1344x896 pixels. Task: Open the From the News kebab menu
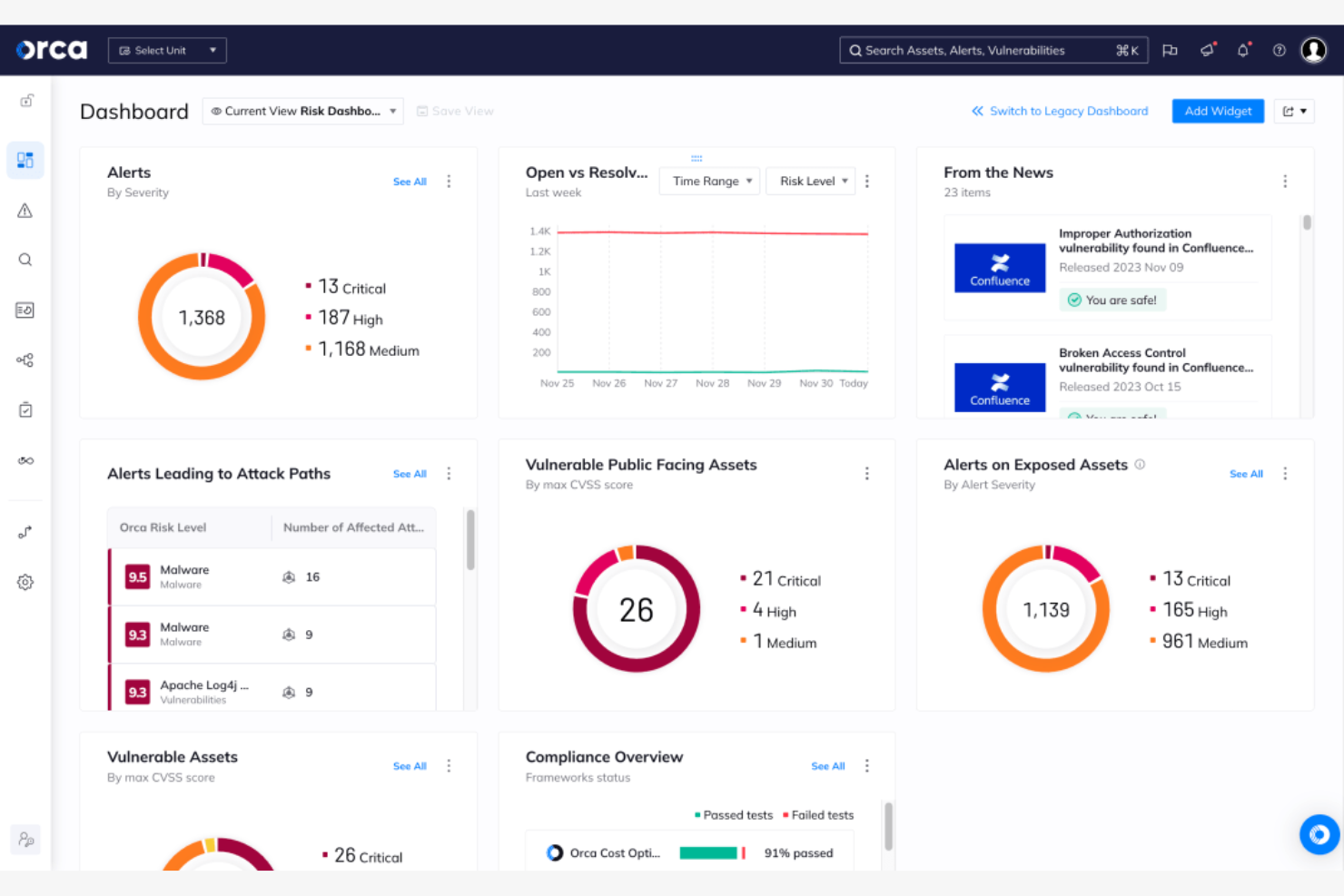point(1285,181)
